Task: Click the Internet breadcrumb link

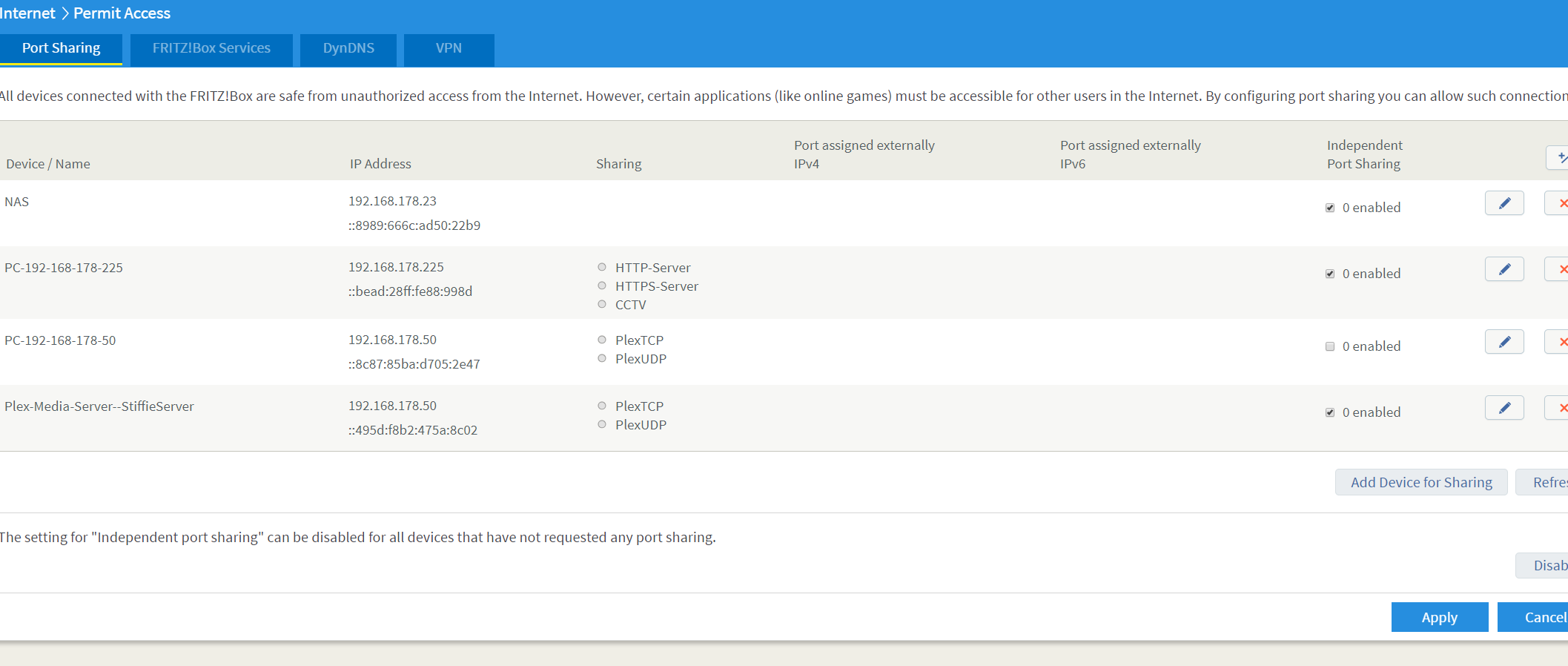Action: [27, 13]
